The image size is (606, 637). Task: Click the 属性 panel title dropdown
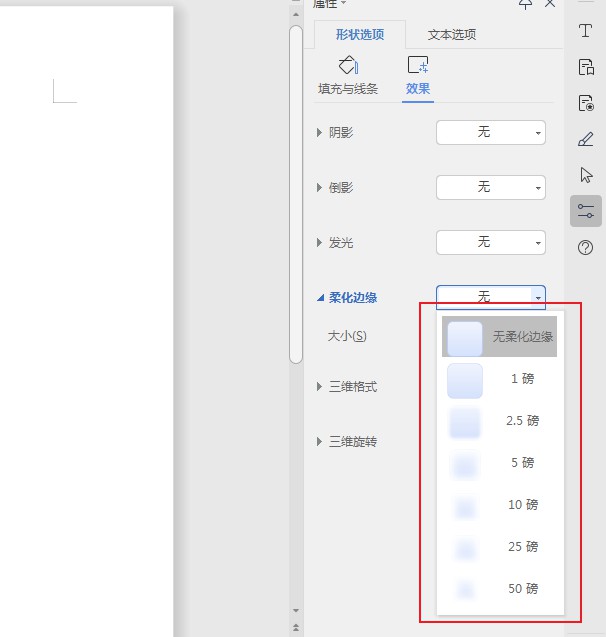pos(330,4)
